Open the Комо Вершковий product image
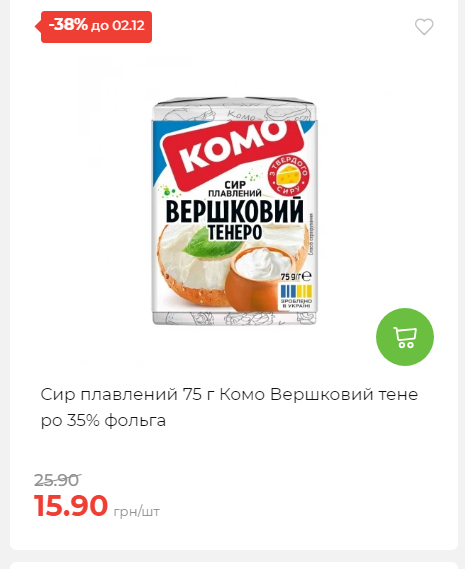Image resolution: width=465 pixels, height=569 pixels. (x=234, y=210)
